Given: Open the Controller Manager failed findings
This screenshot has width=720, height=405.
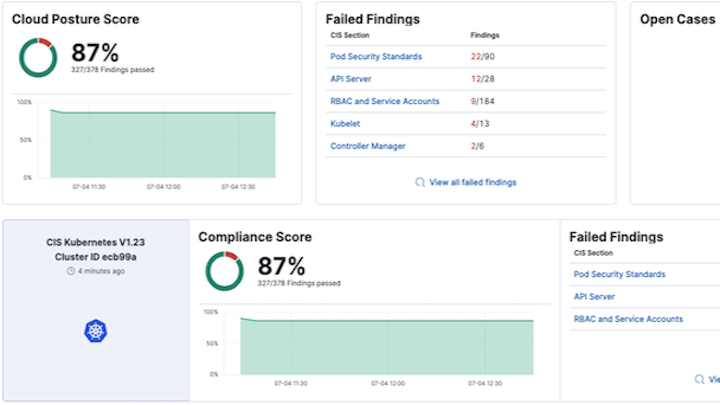Looking at the screenshot, I should coord(367,146).
